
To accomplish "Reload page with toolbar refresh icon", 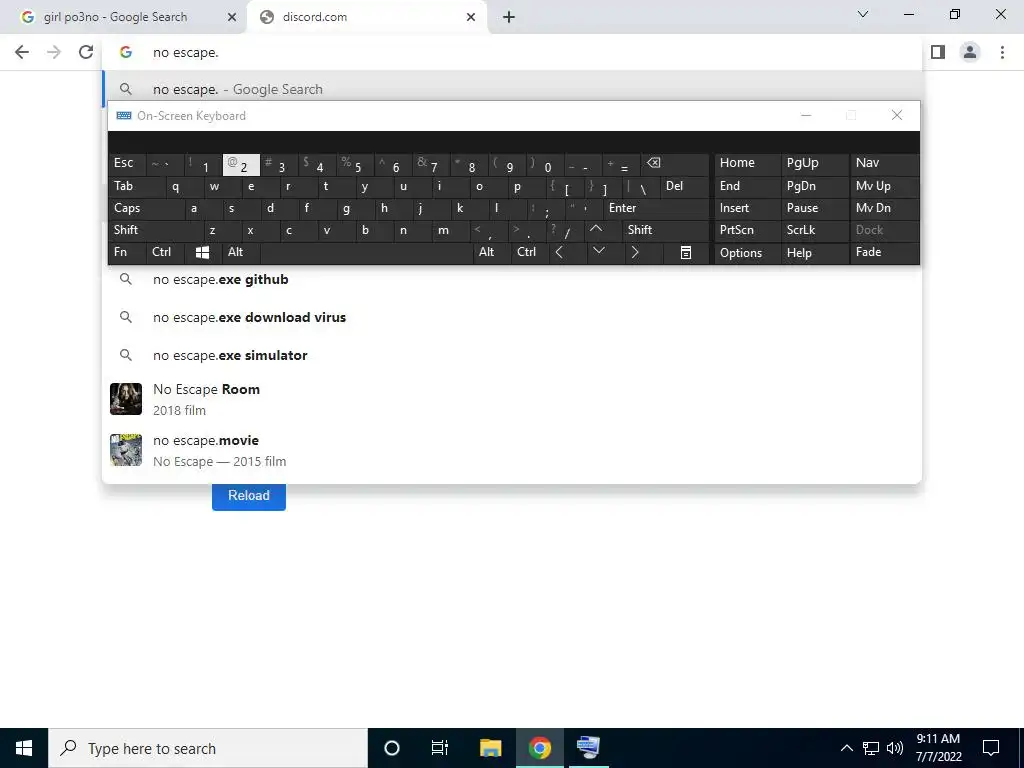I will (x=86, y=52).
